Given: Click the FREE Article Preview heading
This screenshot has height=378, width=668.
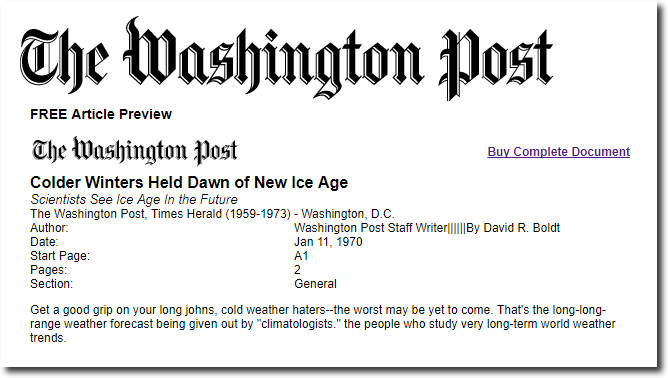Looking at the screenshot, I should point(101,114).
